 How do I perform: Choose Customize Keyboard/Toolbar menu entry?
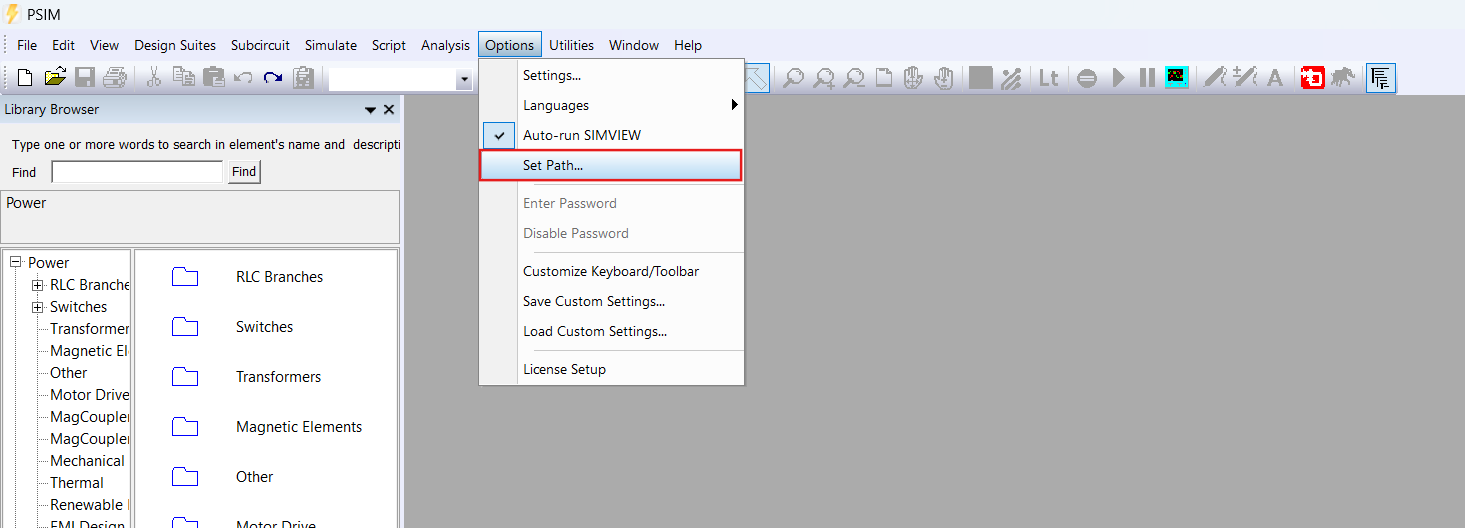tap(611, 271)
